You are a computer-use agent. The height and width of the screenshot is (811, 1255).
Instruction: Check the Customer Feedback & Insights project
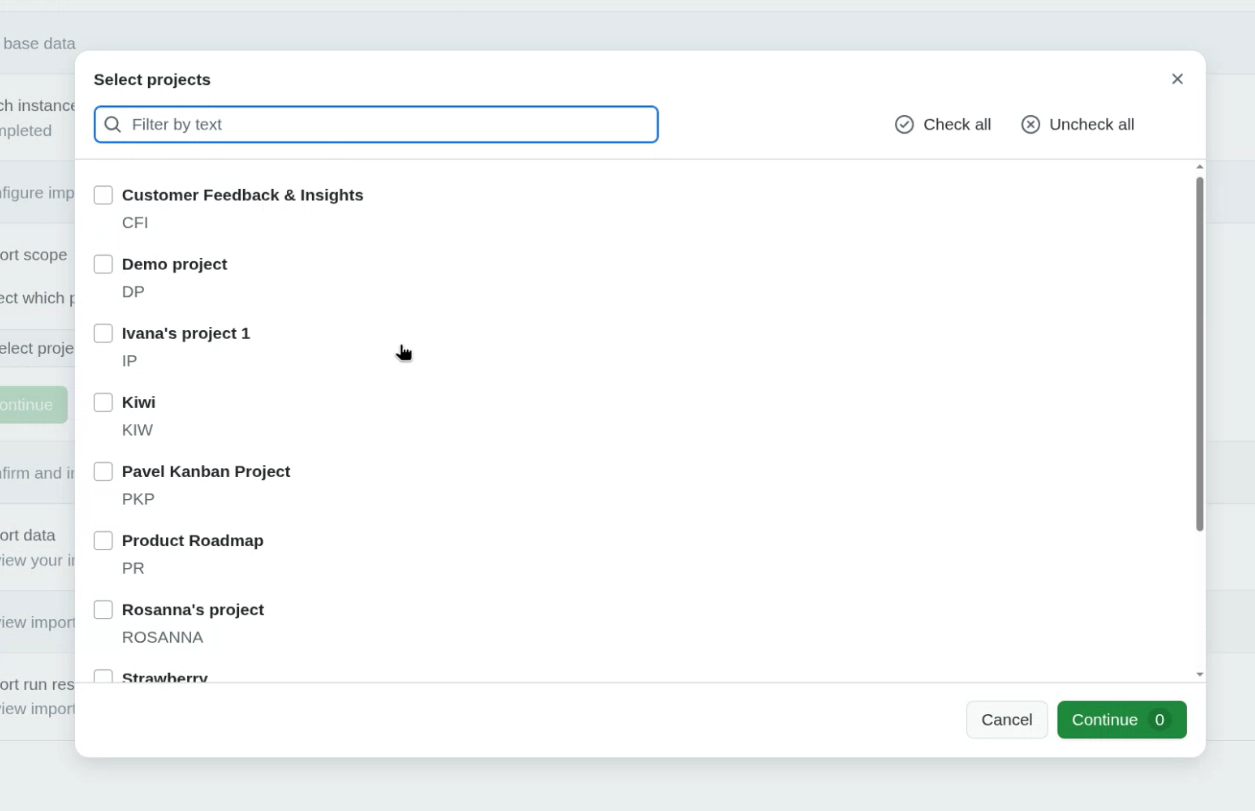tap(103, 194)
